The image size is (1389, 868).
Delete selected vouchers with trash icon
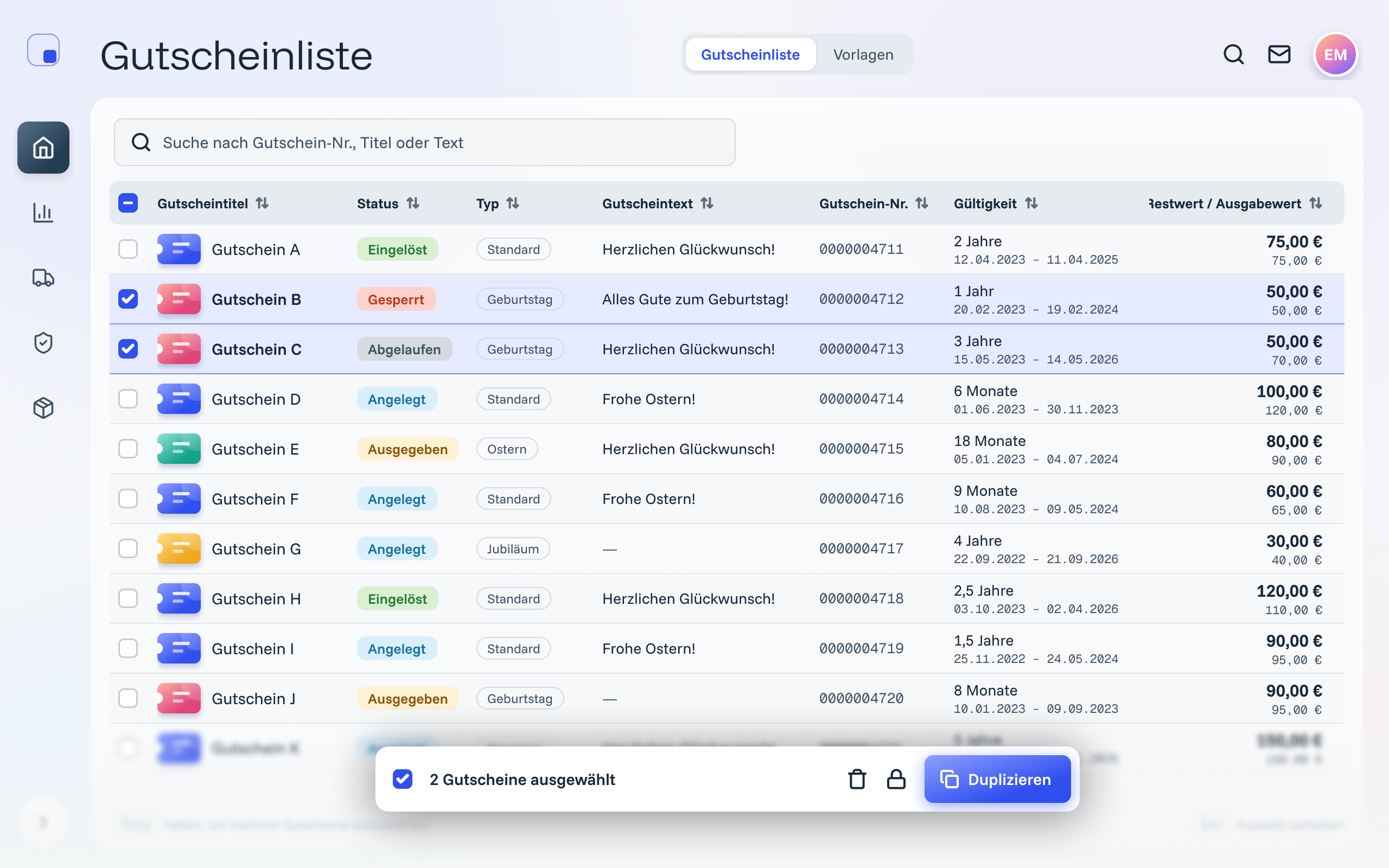[x=857, y=779]
